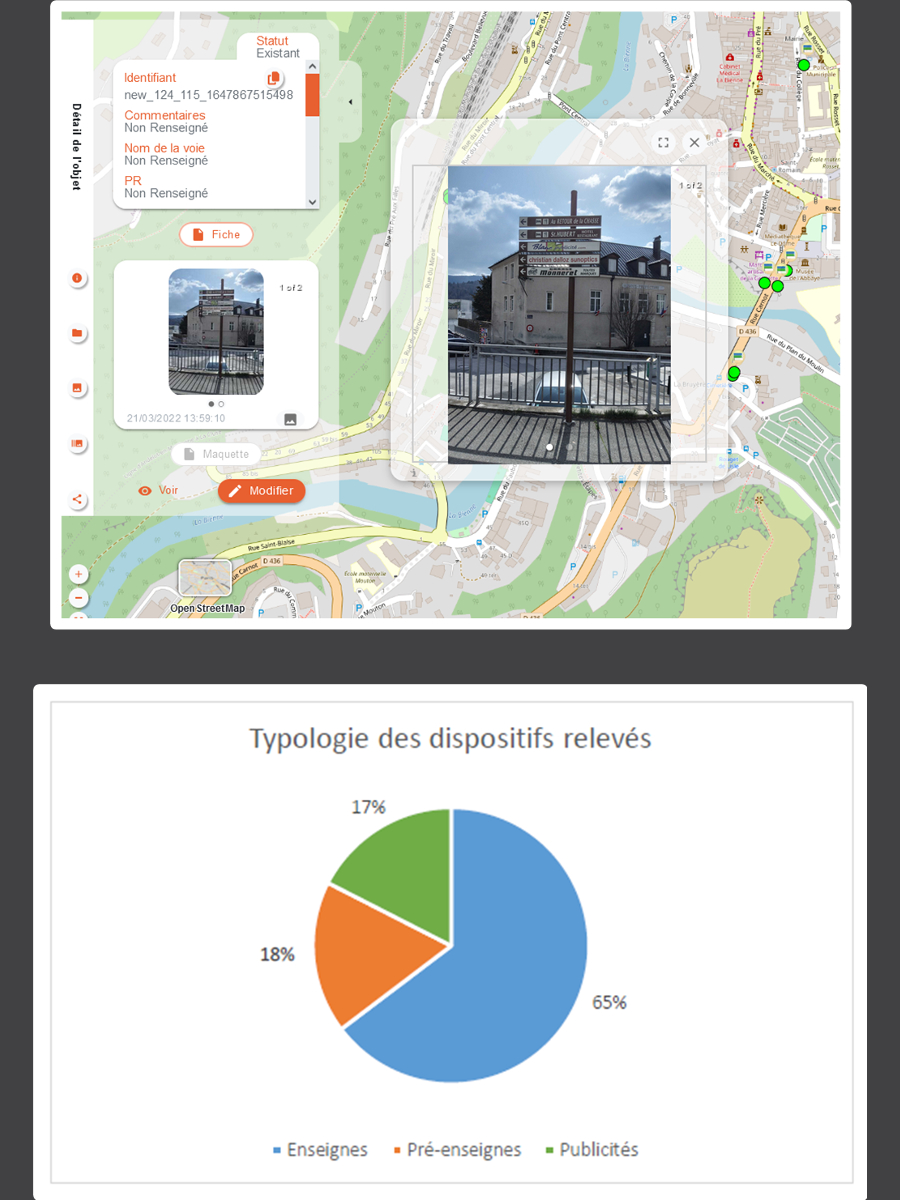Click the signpost photo thumbnail in panel
The height and width of the screenshot is (1200, 900).
216,332
